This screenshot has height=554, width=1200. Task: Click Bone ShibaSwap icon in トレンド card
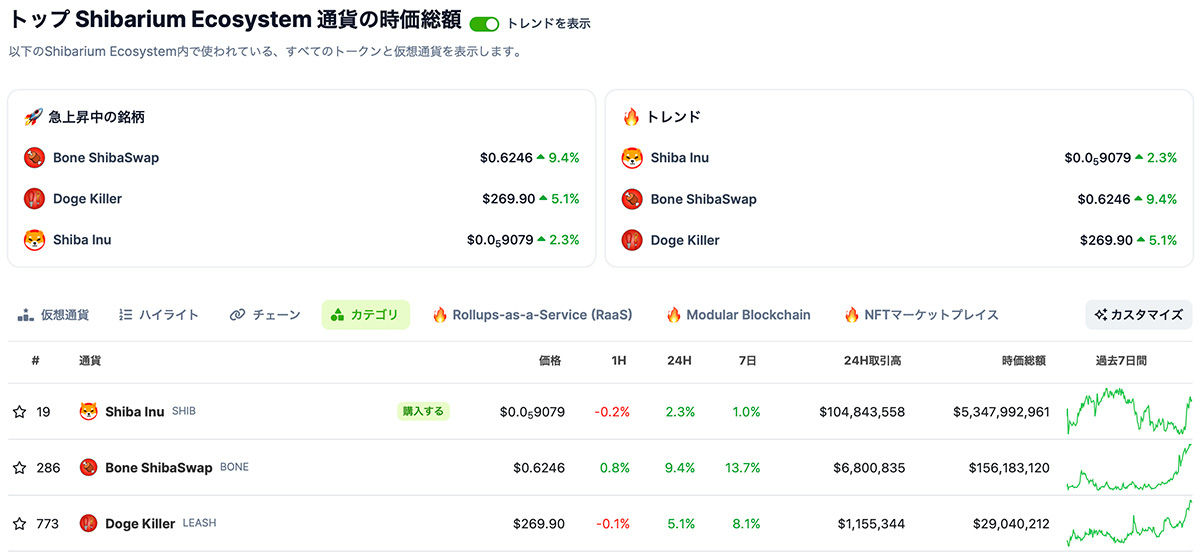(x=632, y=199)
